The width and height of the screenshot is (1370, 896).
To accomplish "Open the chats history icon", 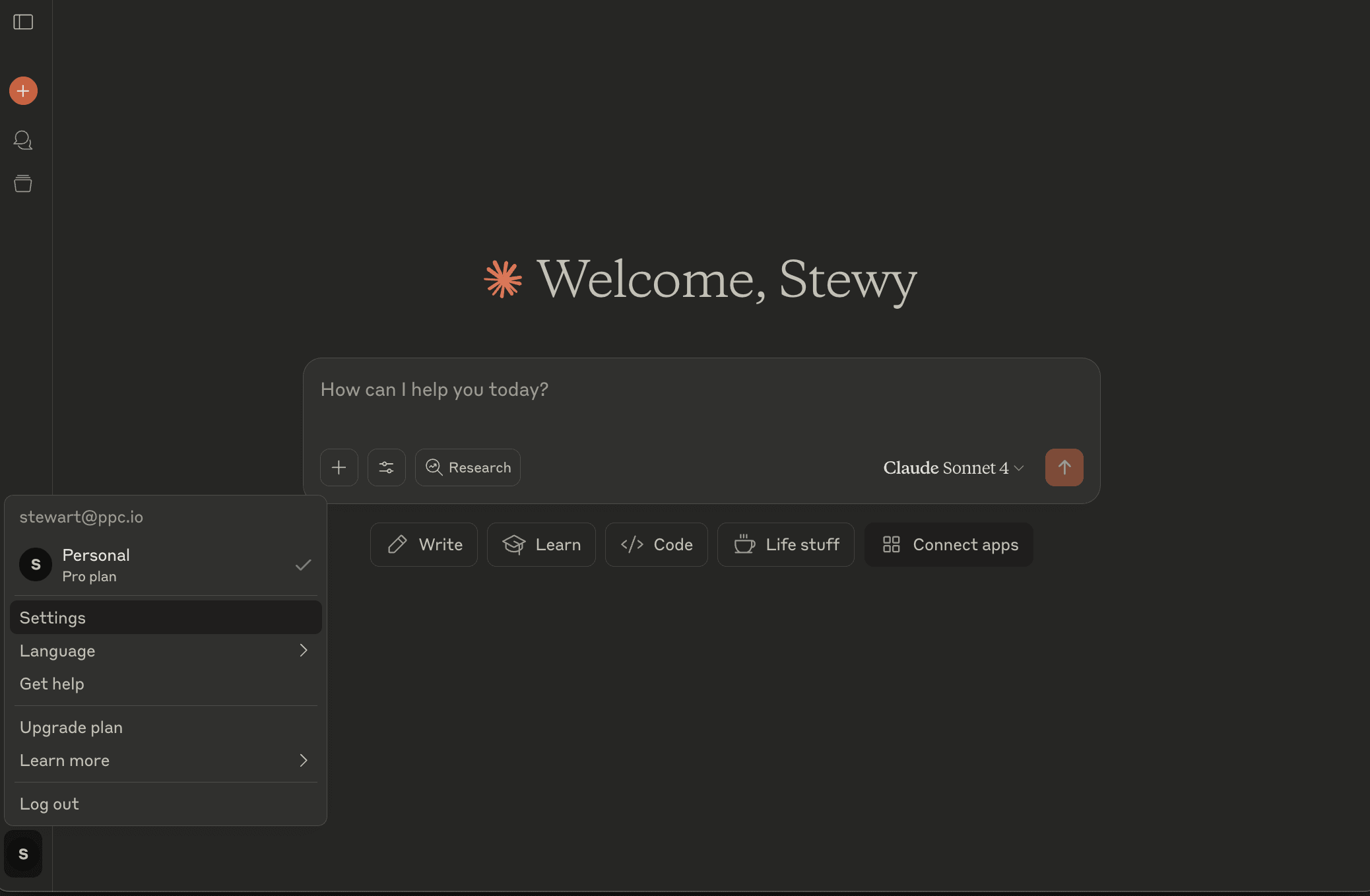I will [x=23, y=140].
